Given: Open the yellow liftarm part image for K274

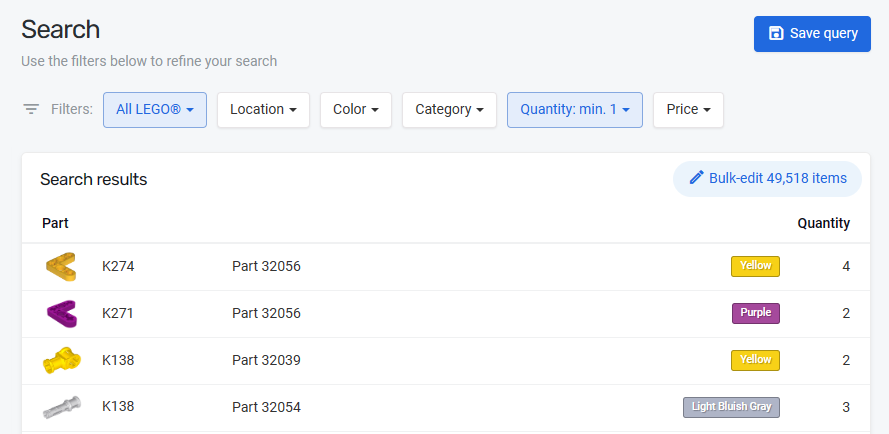Looking at the screenshot, I should 60,267.
